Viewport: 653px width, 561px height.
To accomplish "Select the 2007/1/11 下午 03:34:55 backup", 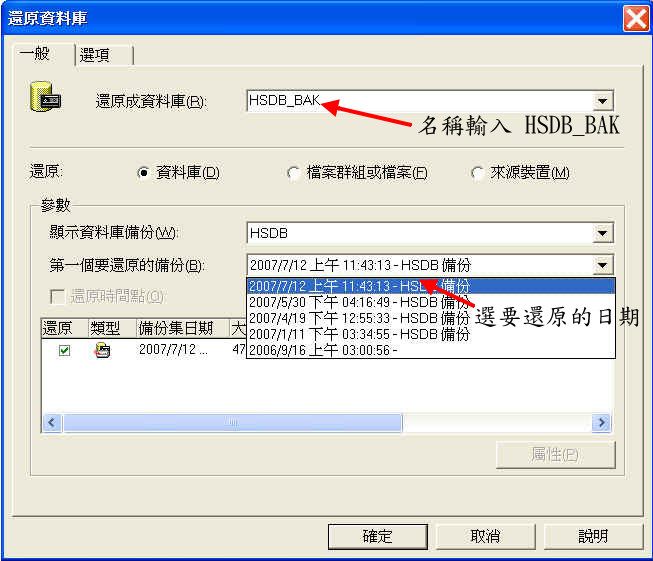I will (x=431, y=334).
